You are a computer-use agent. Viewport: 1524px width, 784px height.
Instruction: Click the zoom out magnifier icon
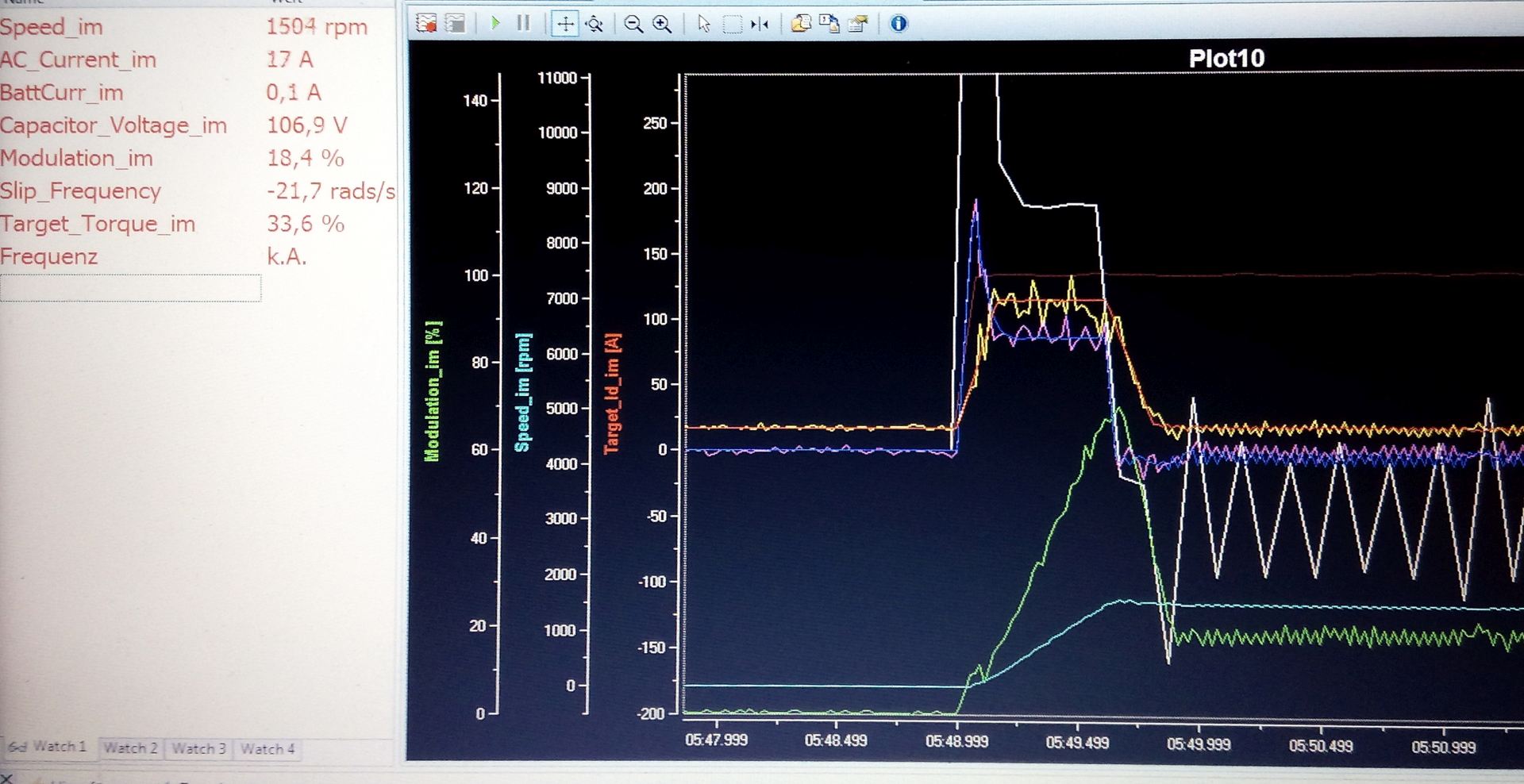(x=633, y=24)
